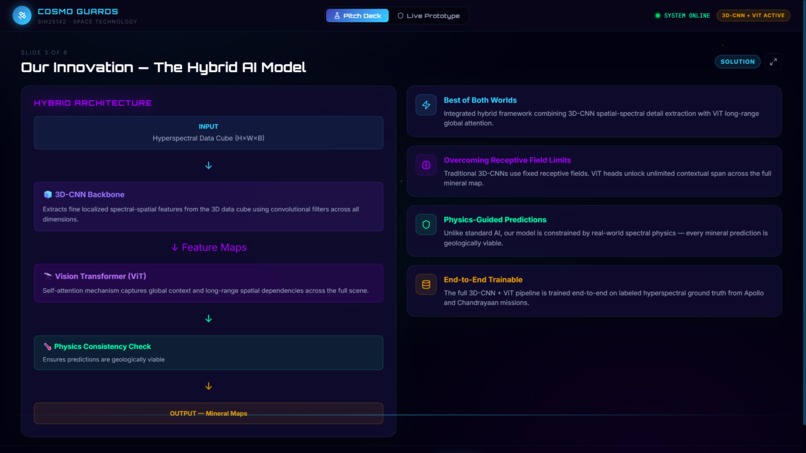Click the icon beside Physics Consistency Check
806x453 pixels.
pos(47,347)
